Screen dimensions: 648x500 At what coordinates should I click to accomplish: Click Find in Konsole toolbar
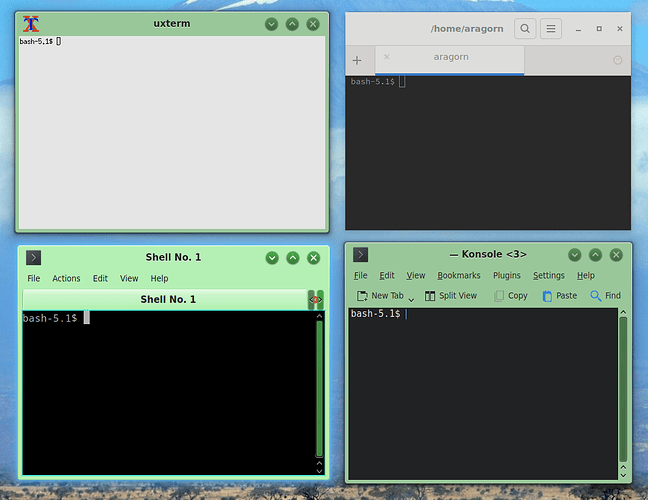605,296
